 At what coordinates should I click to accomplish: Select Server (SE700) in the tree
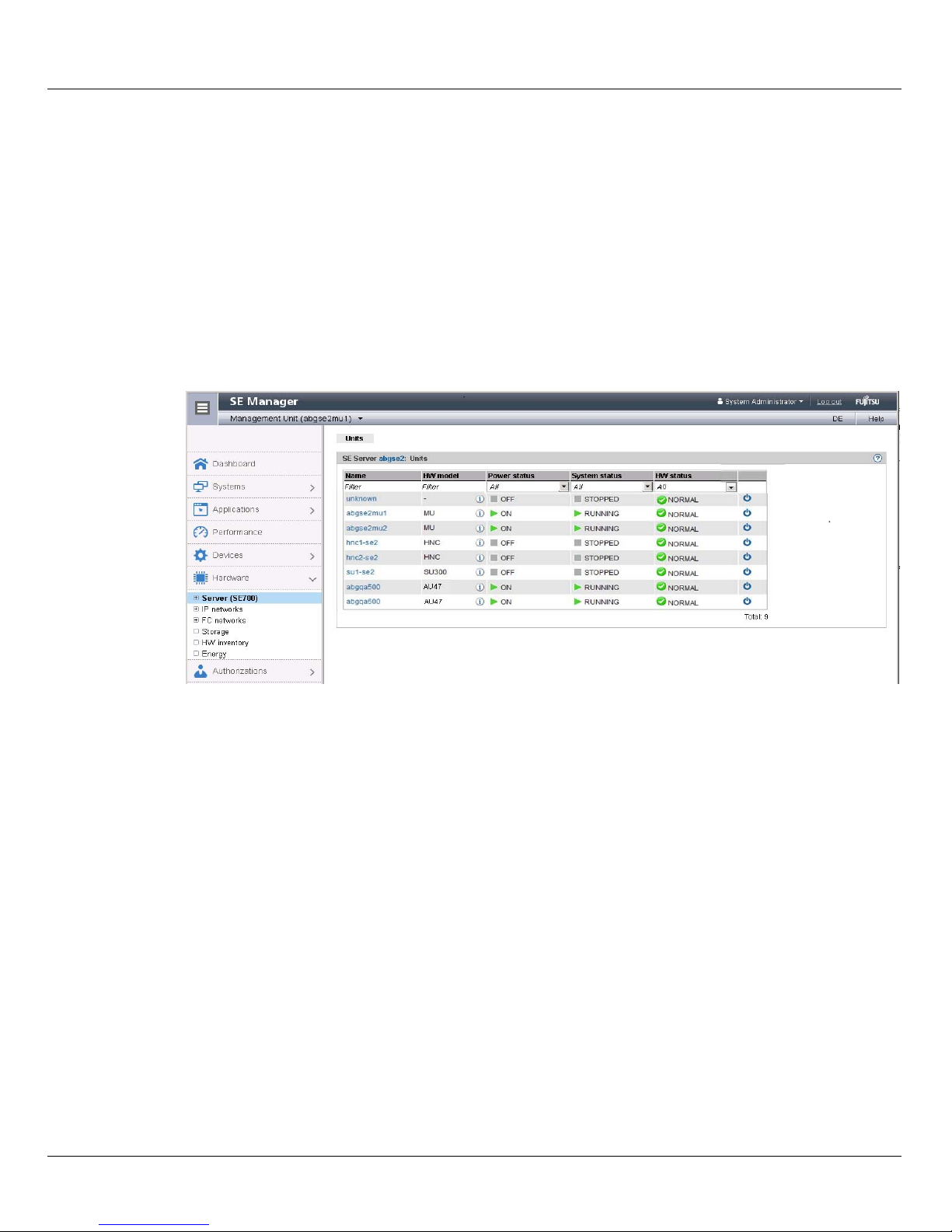click(229, 598)
